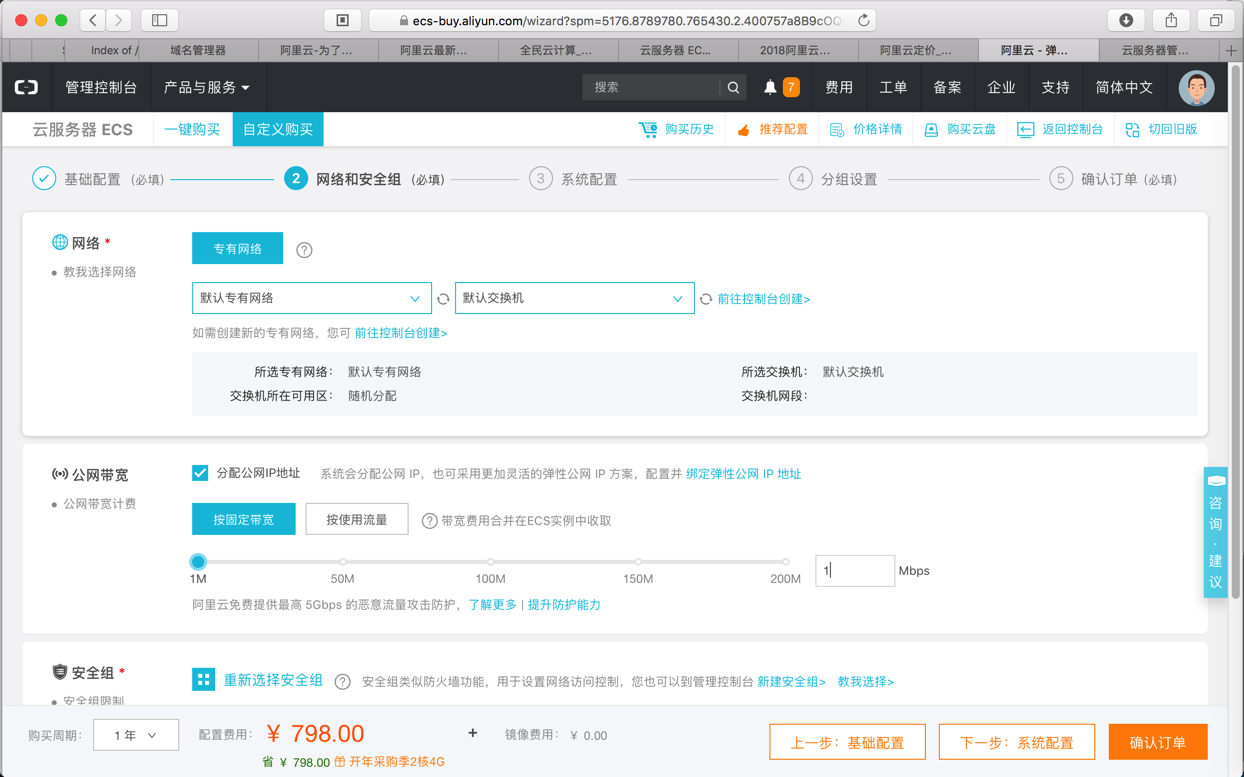Toggle the Safari sidebar button
Screen dimensions: 1244x777
pos(159,20)
